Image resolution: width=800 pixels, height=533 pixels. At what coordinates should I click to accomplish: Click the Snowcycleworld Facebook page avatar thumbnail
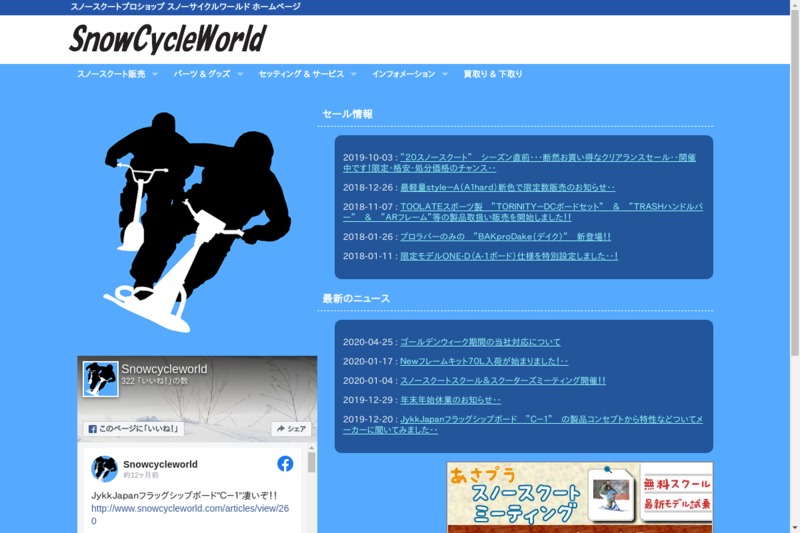point(101,379)
